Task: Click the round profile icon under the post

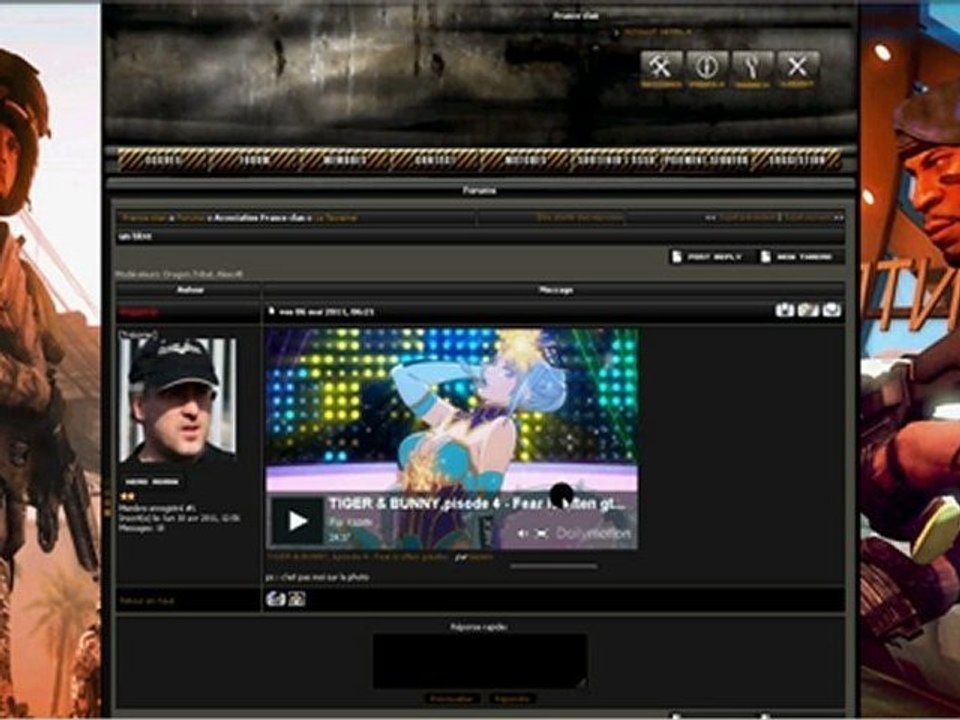Action: point(276,599)
